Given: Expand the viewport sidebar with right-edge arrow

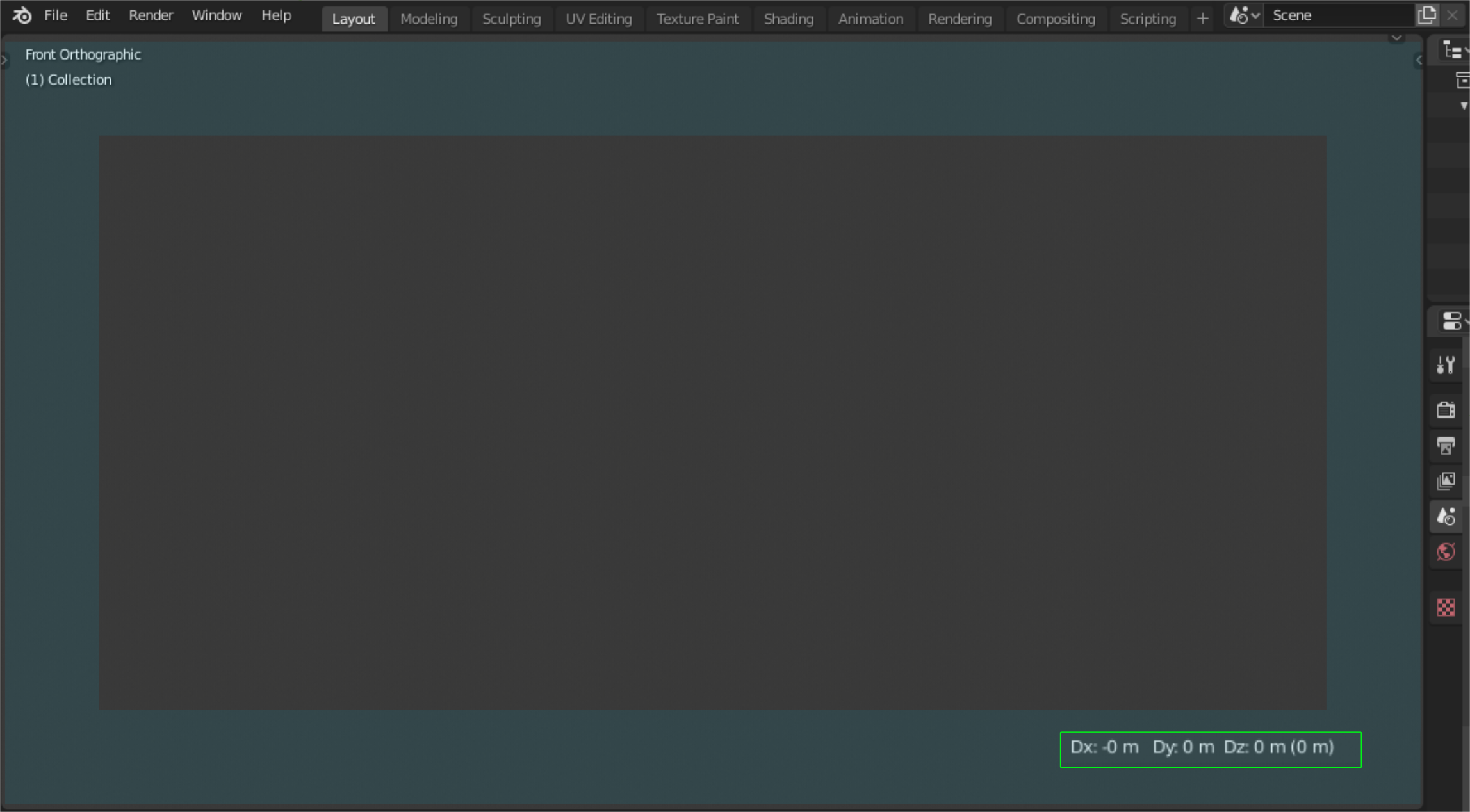Looking at the screenshot, I should pos(1418,60).
